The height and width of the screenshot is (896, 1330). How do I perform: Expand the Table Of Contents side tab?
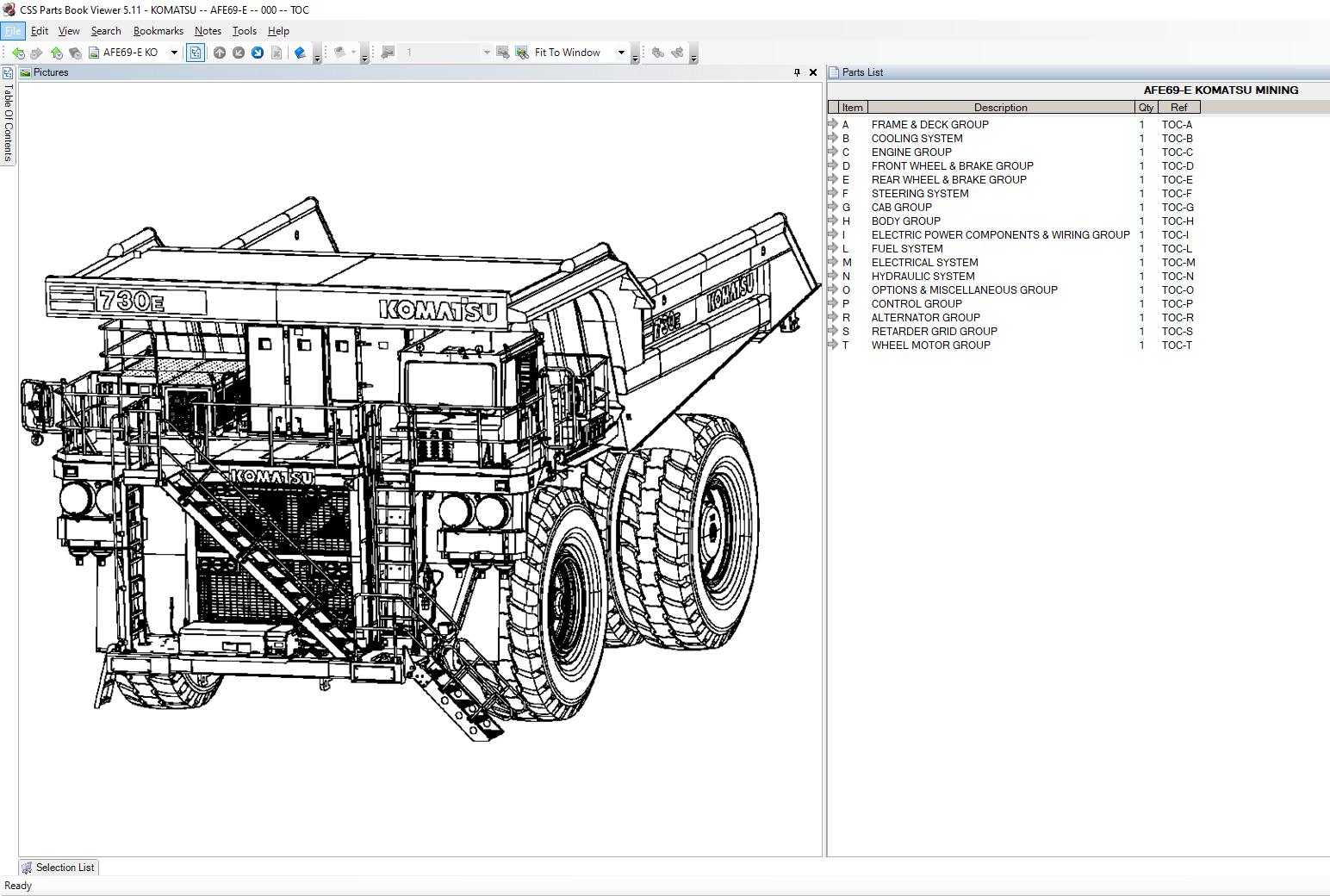[x=8, y=122]
